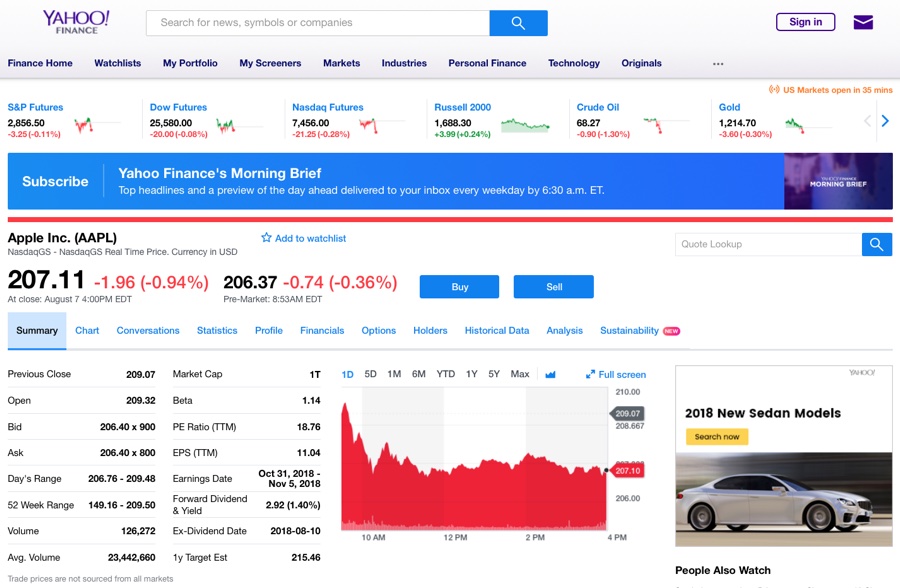The image size is (900, 588).
Task: Open the purple mail envelope icon
Action: pos(863,22)
